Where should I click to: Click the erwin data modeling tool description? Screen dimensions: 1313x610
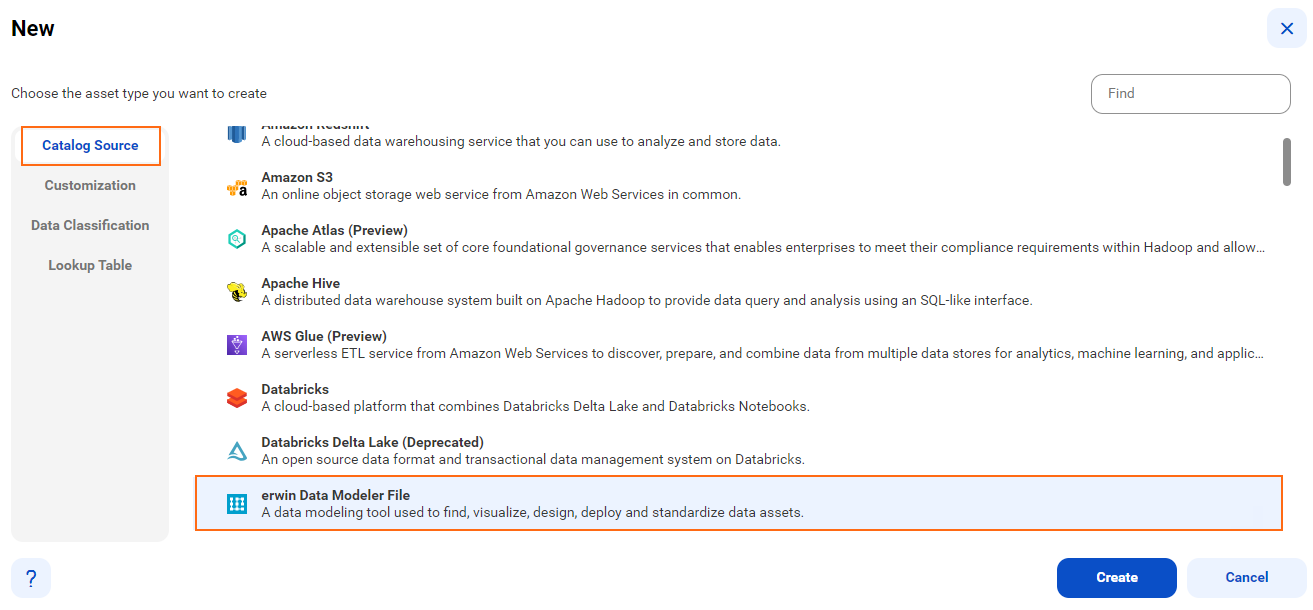533,512
